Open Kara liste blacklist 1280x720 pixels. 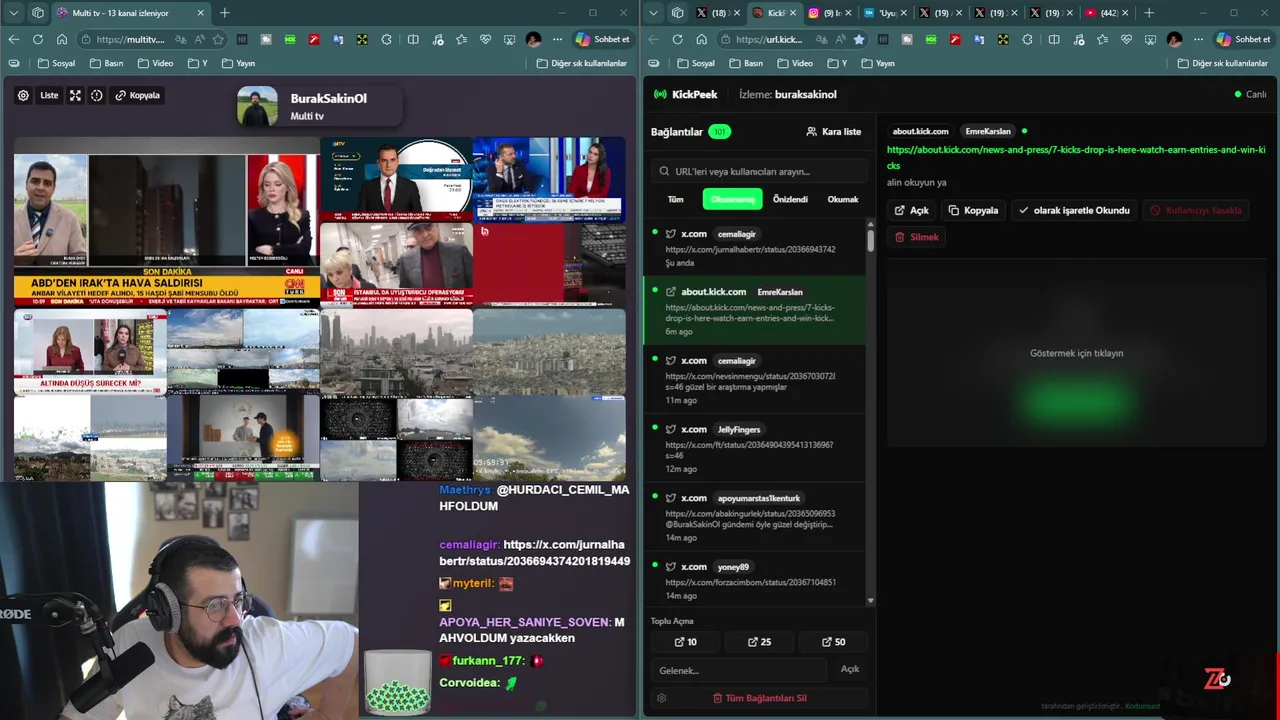833,132
